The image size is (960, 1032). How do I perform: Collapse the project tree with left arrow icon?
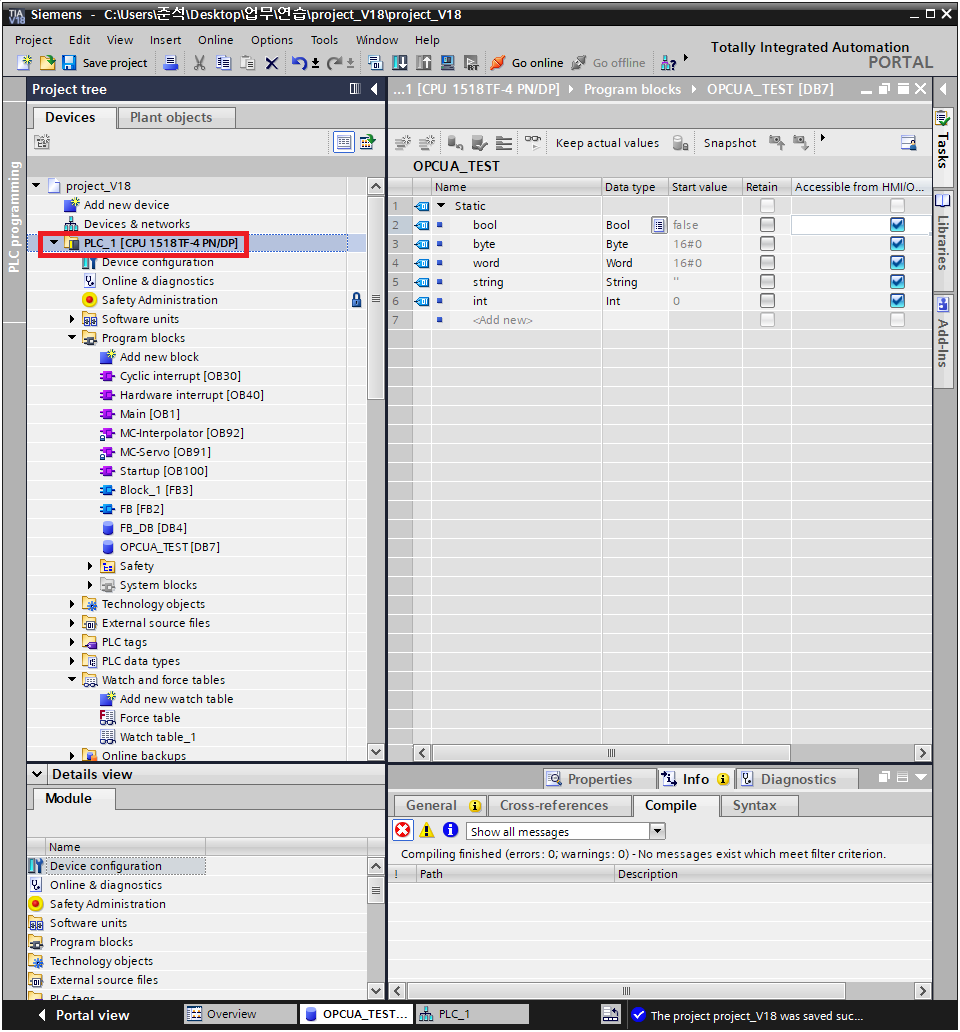point(374,89)
